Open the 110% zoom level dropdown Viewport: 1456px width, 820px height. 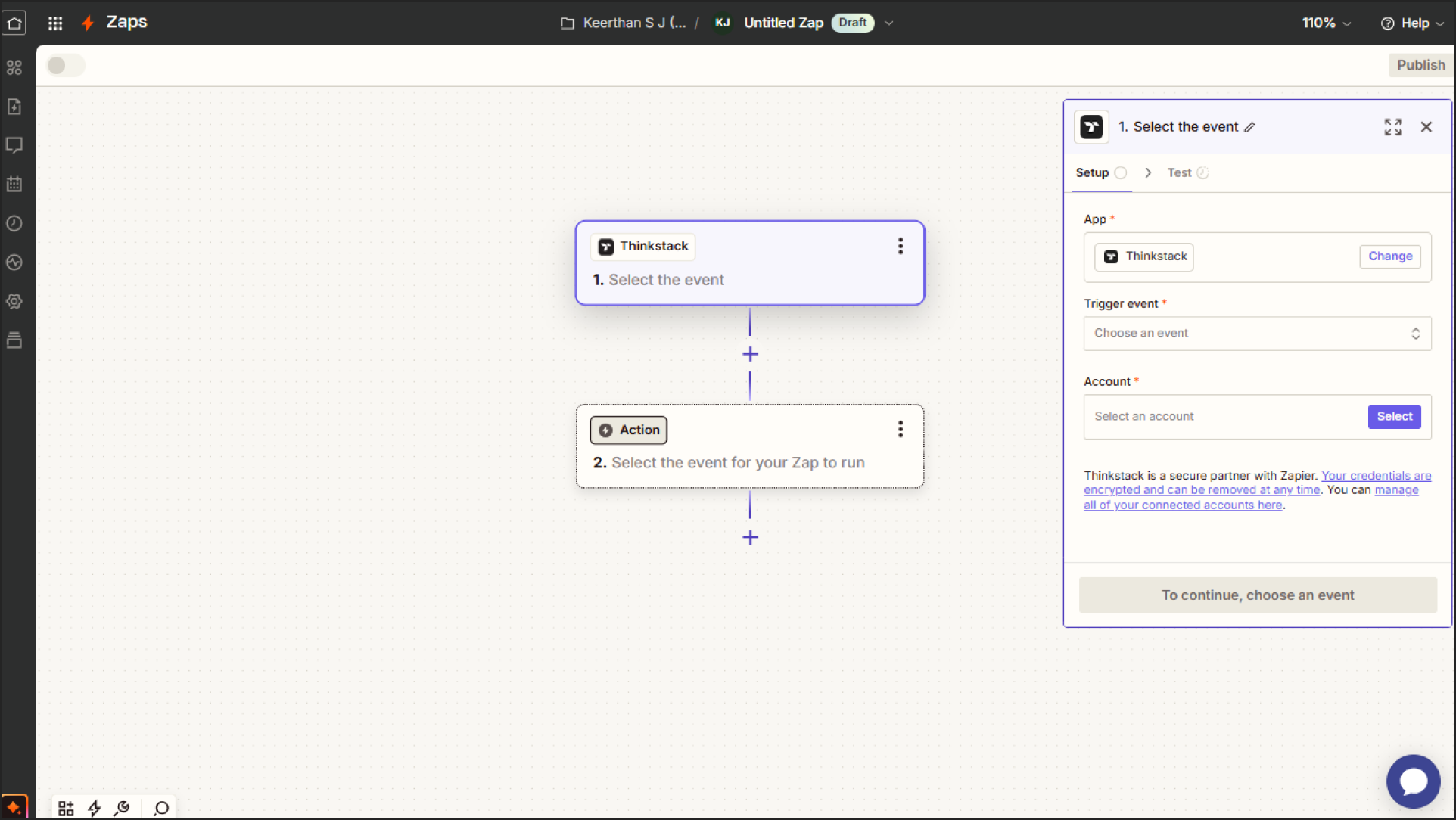click(1326, 23)
